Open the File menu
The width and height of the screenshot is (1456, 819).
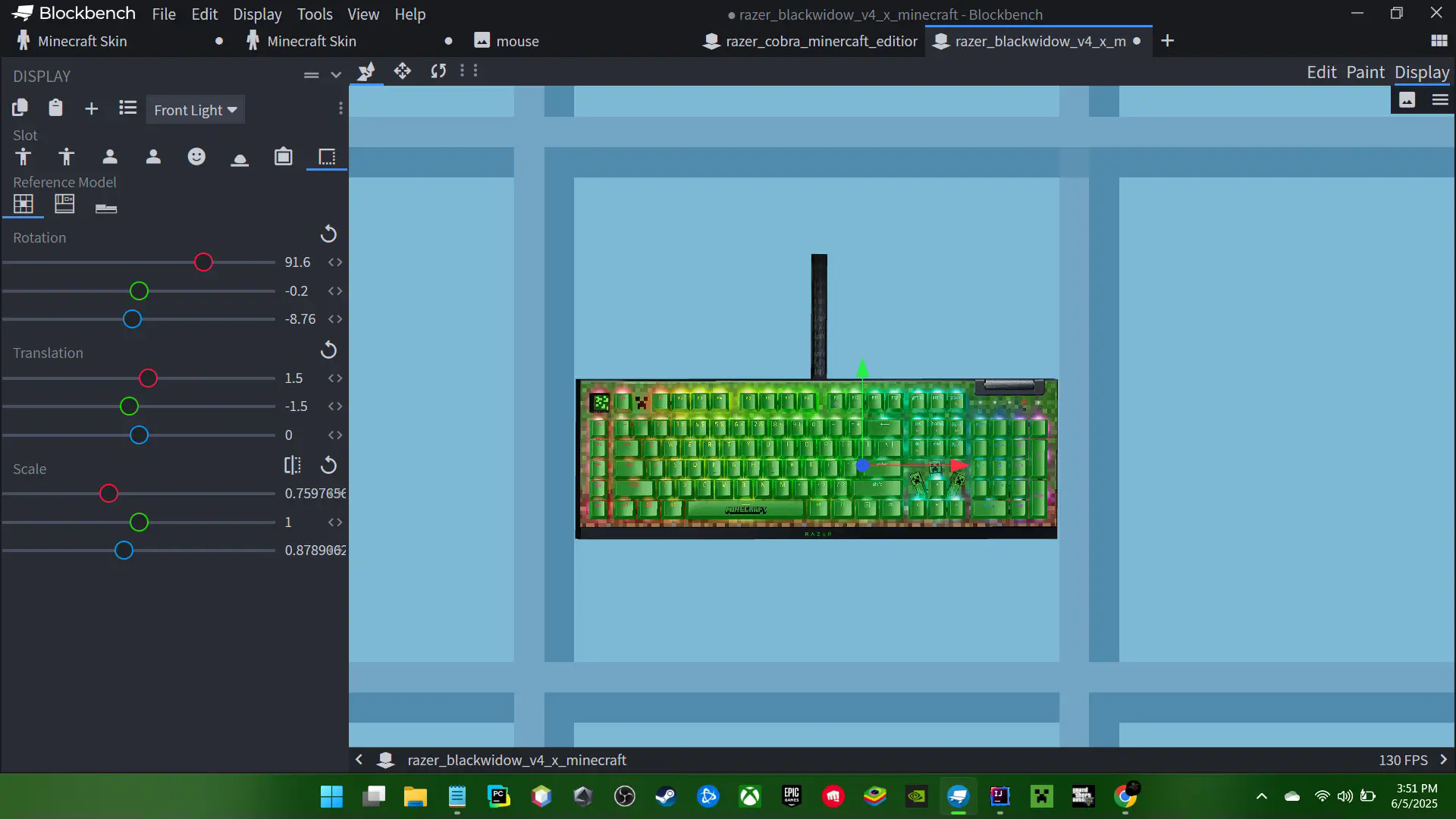click(164, 14)
